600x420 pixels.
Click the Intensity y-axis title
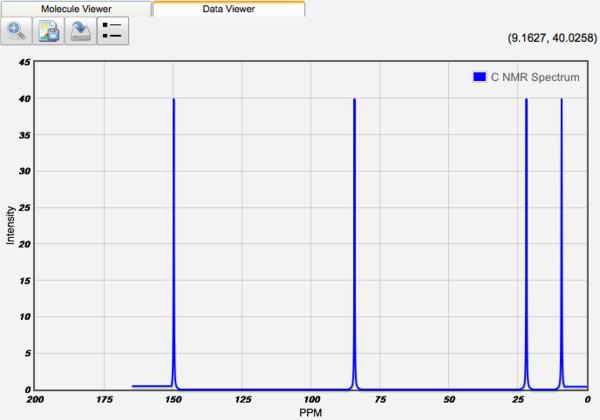pyautogui.click(x=10, y=226)
